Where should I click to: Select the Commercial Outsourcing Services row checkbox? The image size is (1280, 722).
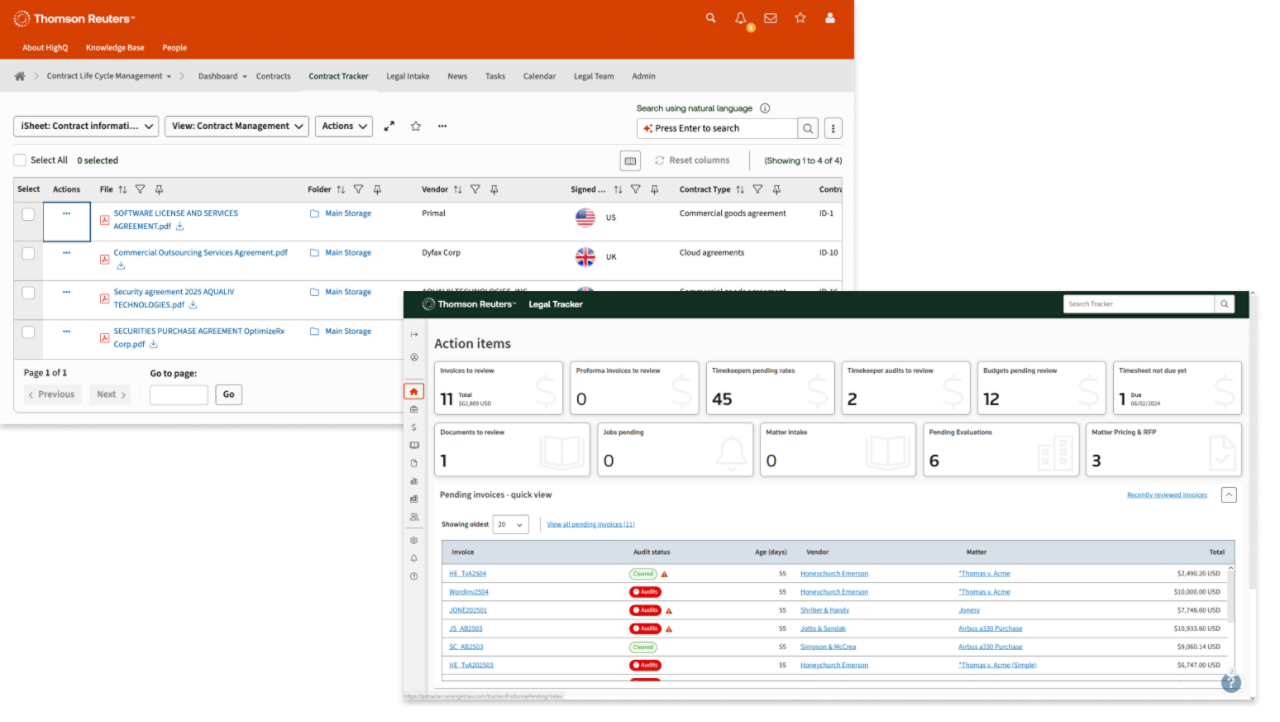coord(28,254)
